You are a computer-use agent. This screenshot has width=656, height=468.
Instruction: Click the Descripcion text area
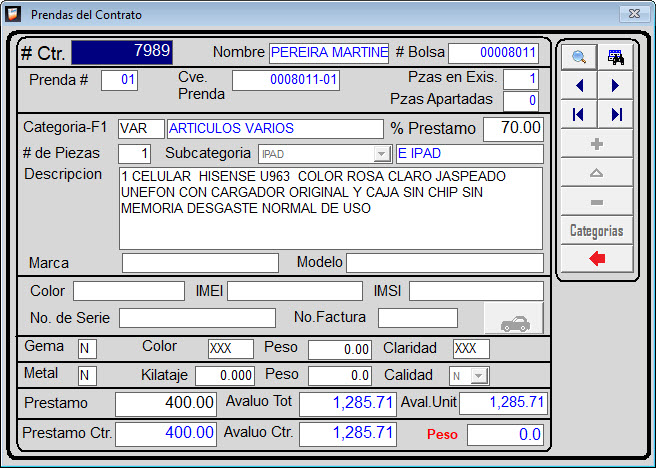331,208
